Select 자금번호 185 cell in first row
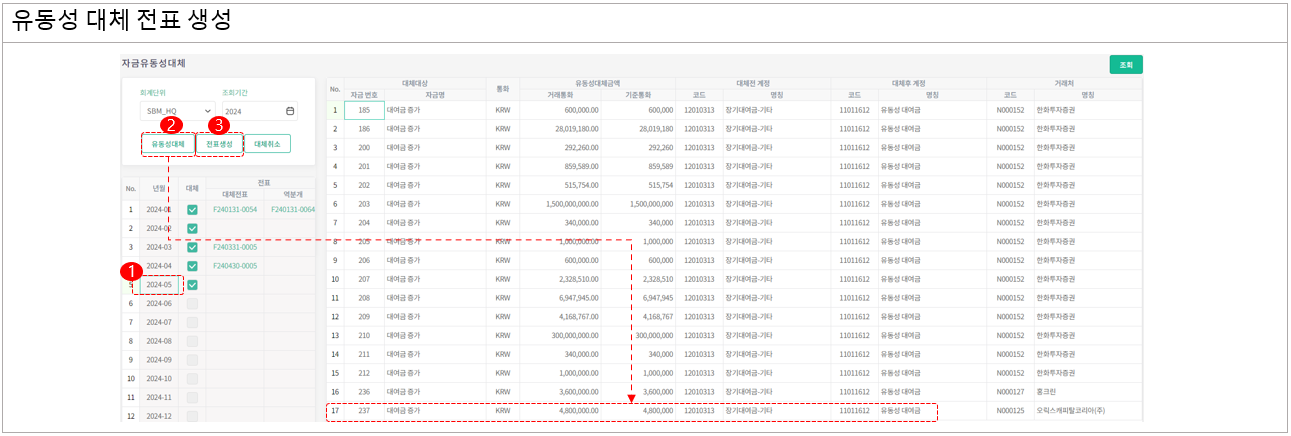This screenshot has width=1291, height=436. (364, 110)
